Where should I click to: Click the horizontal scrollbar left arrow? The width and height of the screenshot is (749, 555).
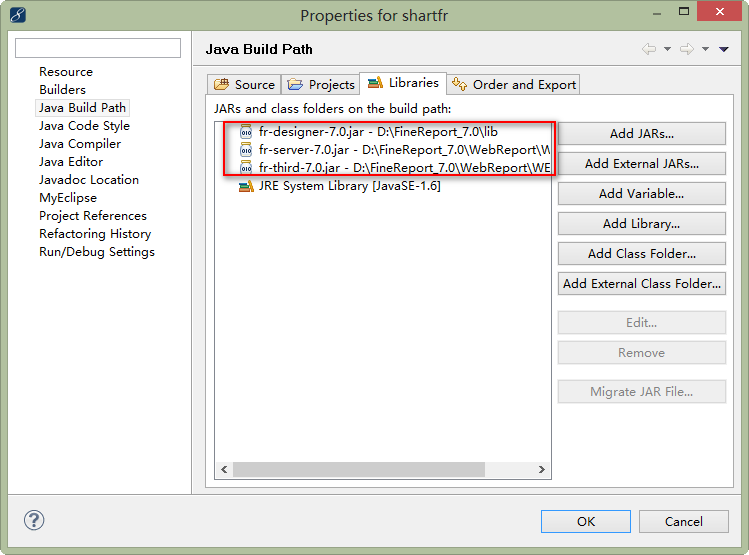[224, 470]
